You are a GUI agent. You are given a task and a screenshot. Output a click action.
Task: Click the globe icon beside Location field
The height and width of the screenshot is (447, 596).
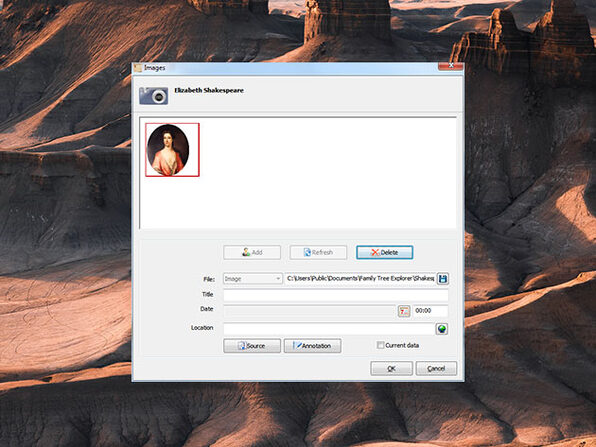click(442, 329)
